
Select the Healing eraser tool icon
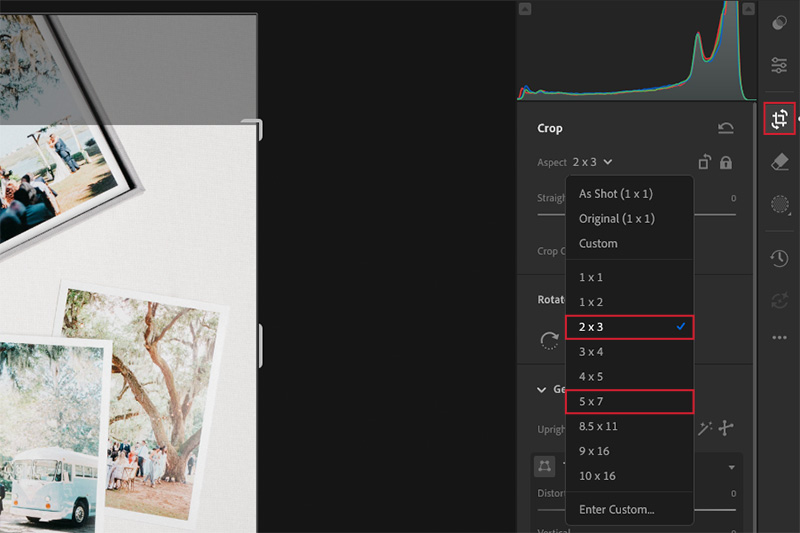click(780, 162)
